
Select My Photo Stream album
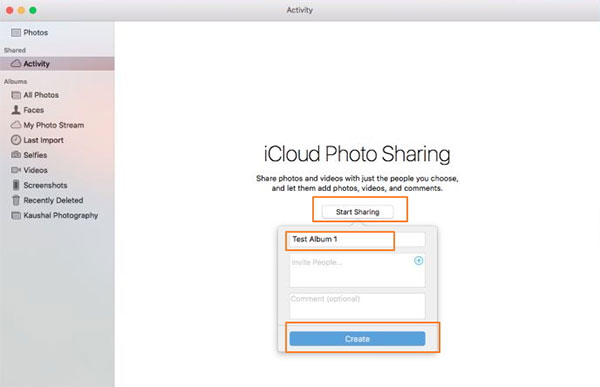pos(57,125)
